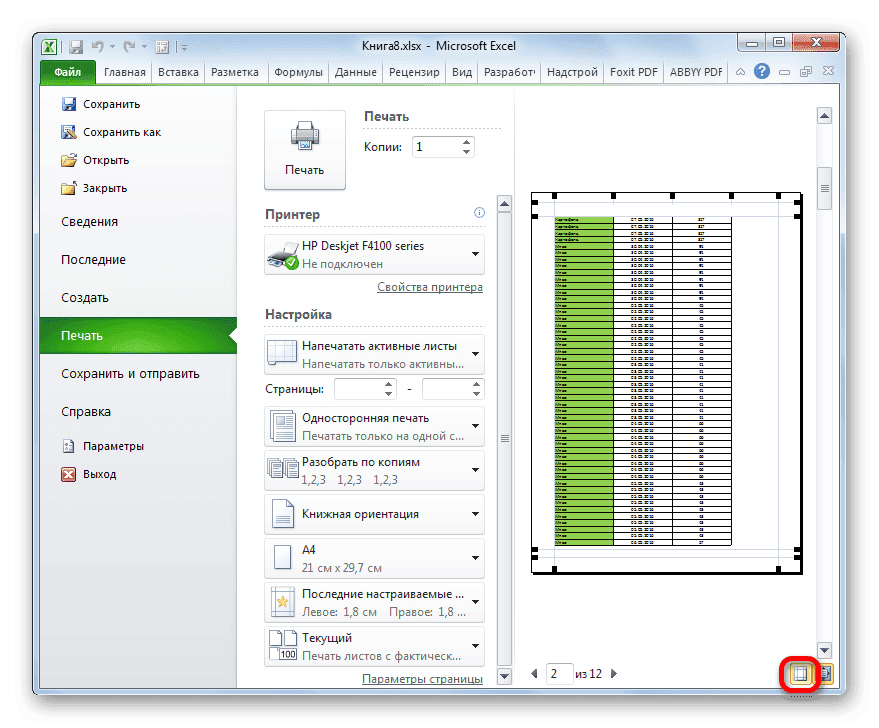Click the Help question mark icon above ribbon
Screen dimensions: 879x728
[762, 71]
